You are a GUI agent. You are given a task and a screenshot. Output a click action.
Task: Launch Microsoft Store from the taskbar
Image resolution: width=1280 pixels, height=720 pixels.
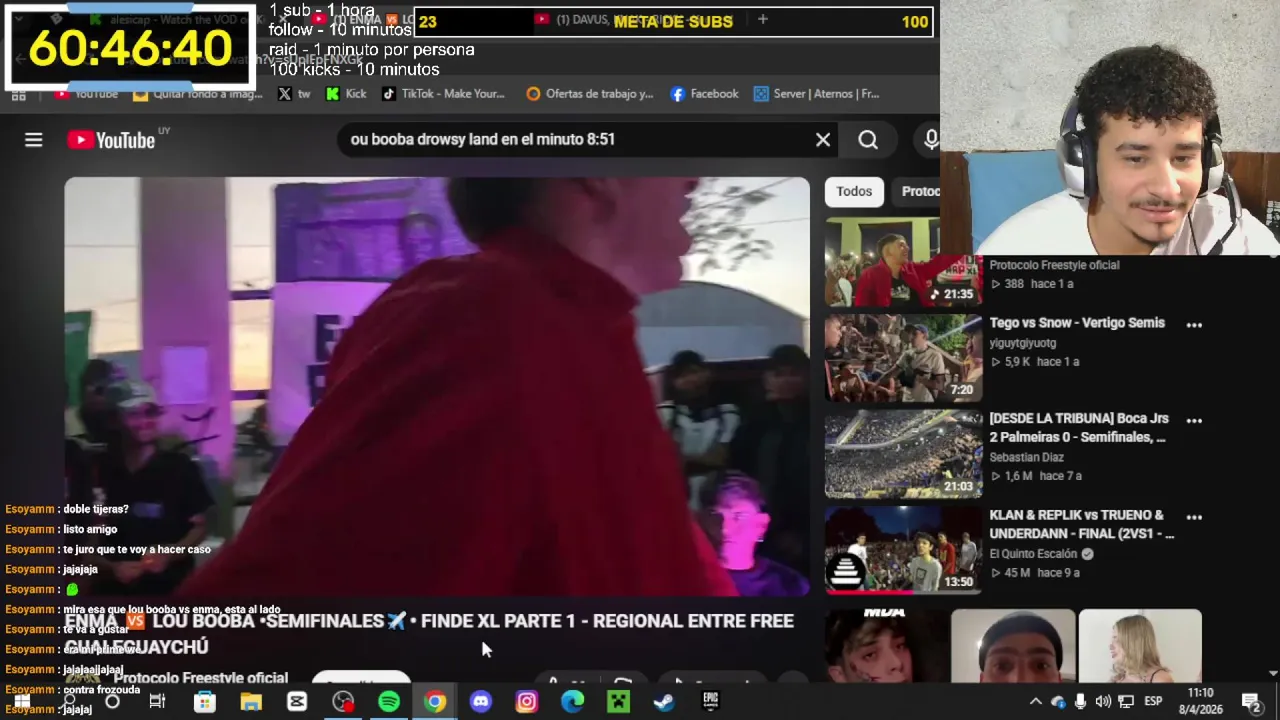coord(204,702)
